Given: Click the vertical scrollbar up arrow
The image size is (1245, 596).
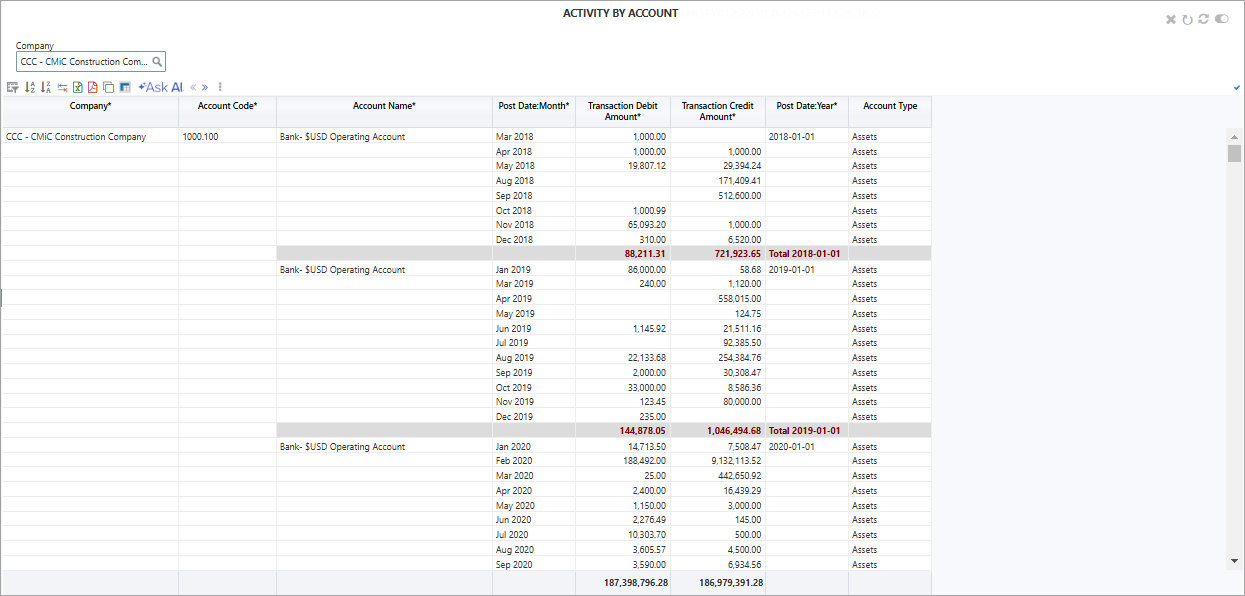Looking at the screenshot, I should pyautogui.click(x=1234, y=136).
